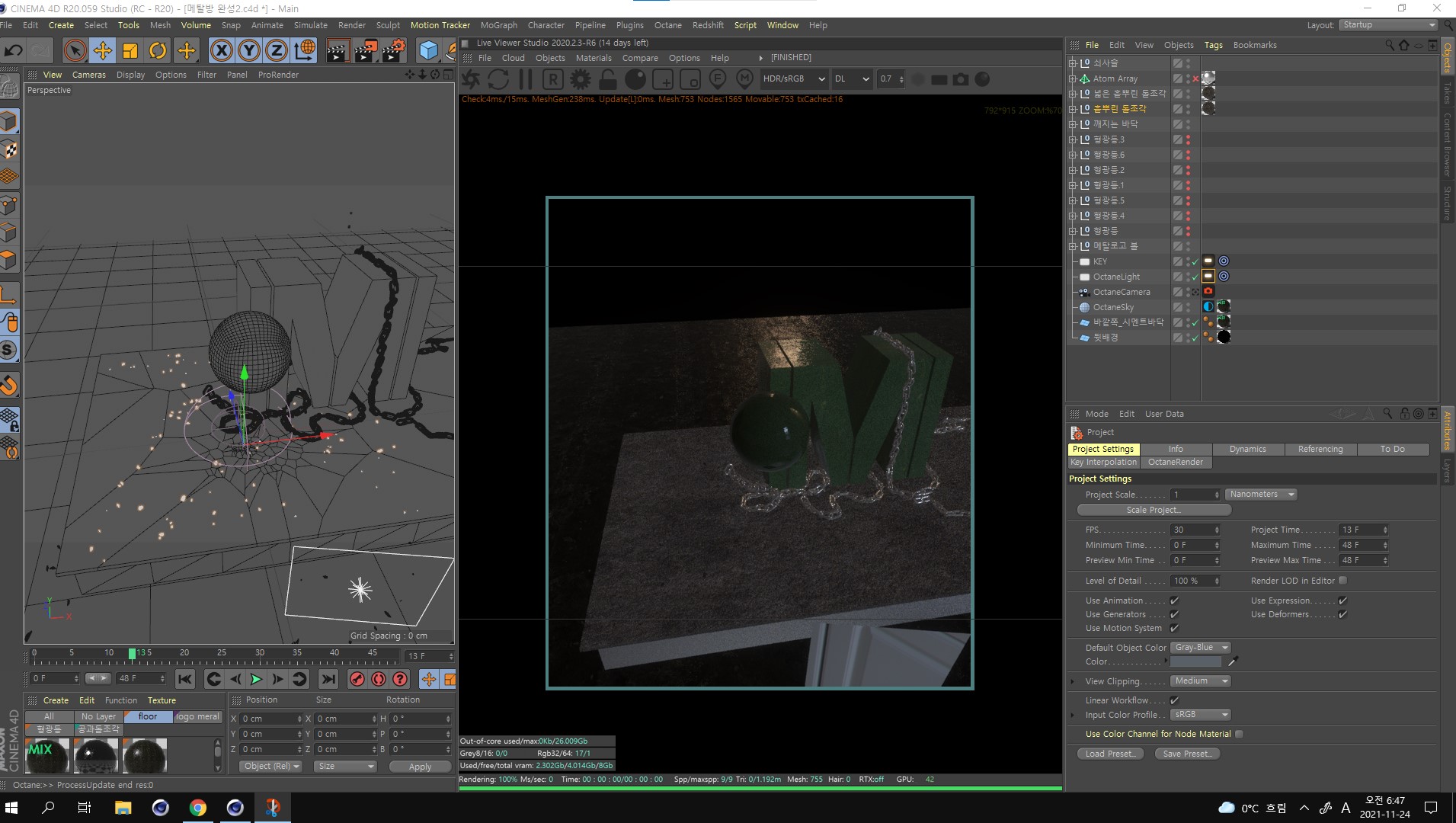Viewport: 1456px width, 823px height.
Task: Play animation forward
Action: tap(256, 679)
